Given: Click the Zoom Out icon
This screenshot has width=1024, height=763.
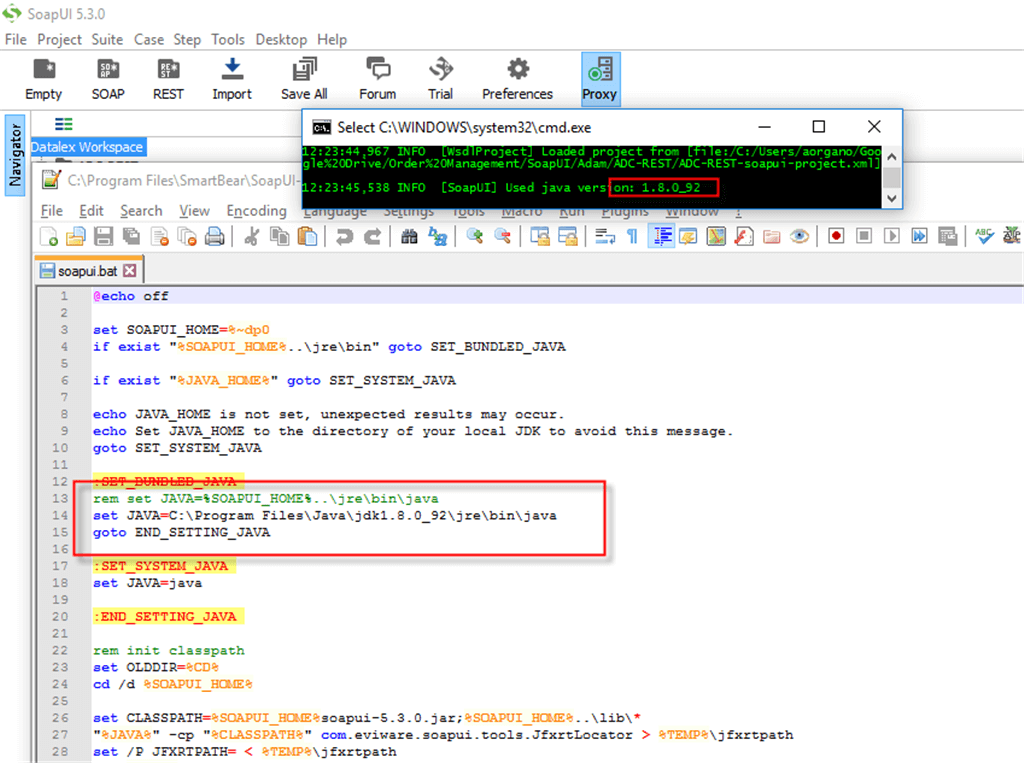Looking at the screenshot, I should (502, 236).
